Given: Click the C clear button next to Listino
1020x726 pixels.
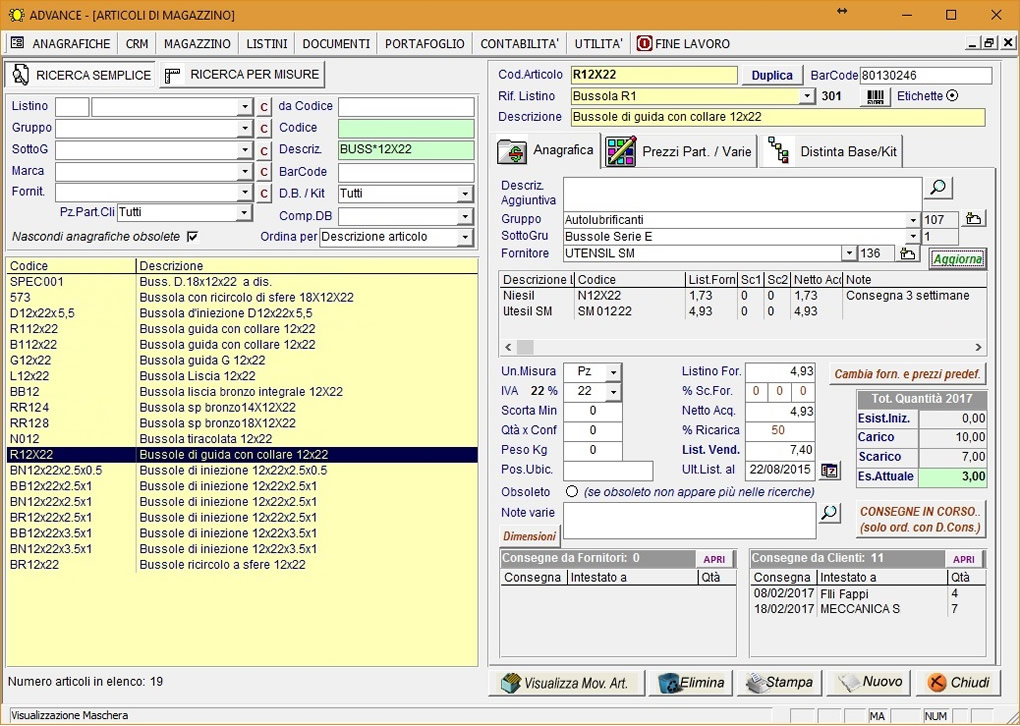Looking at the screenshot, I should click(x=263, y=107).
